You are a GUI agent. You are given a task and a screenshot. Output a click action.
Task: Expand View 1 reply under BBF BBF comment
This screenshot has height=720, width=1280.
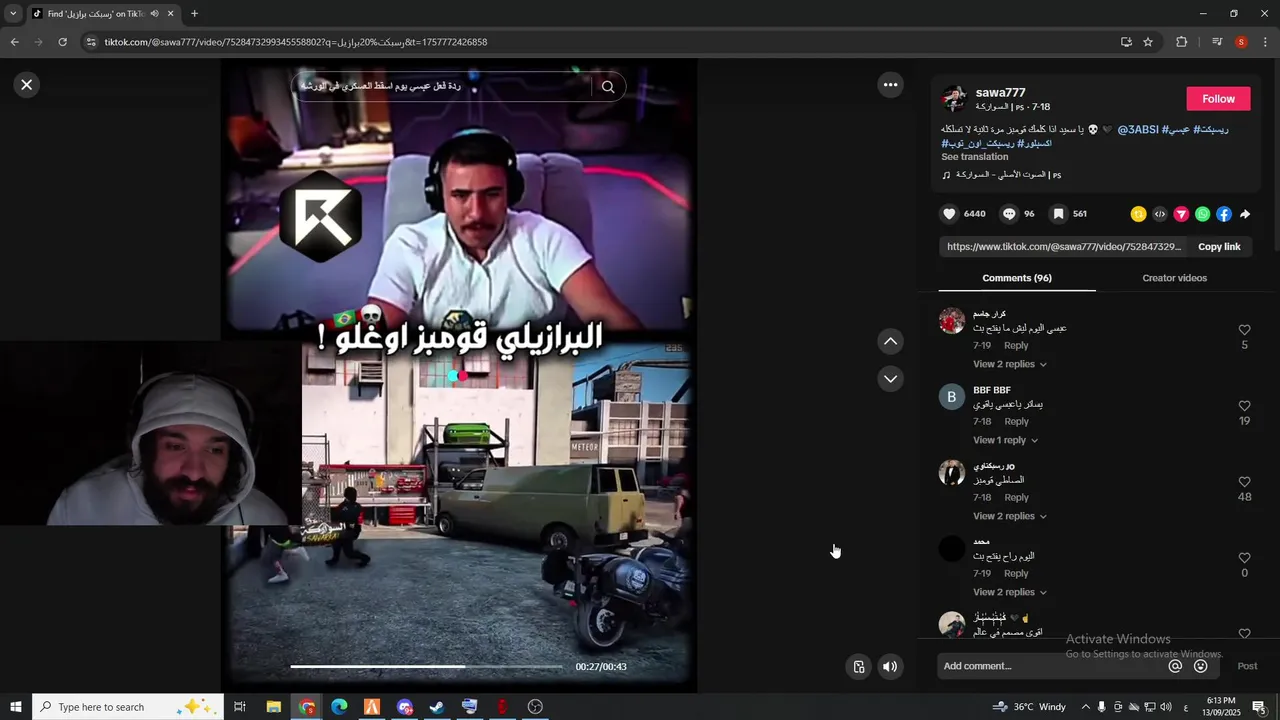tap(1006, 440)
